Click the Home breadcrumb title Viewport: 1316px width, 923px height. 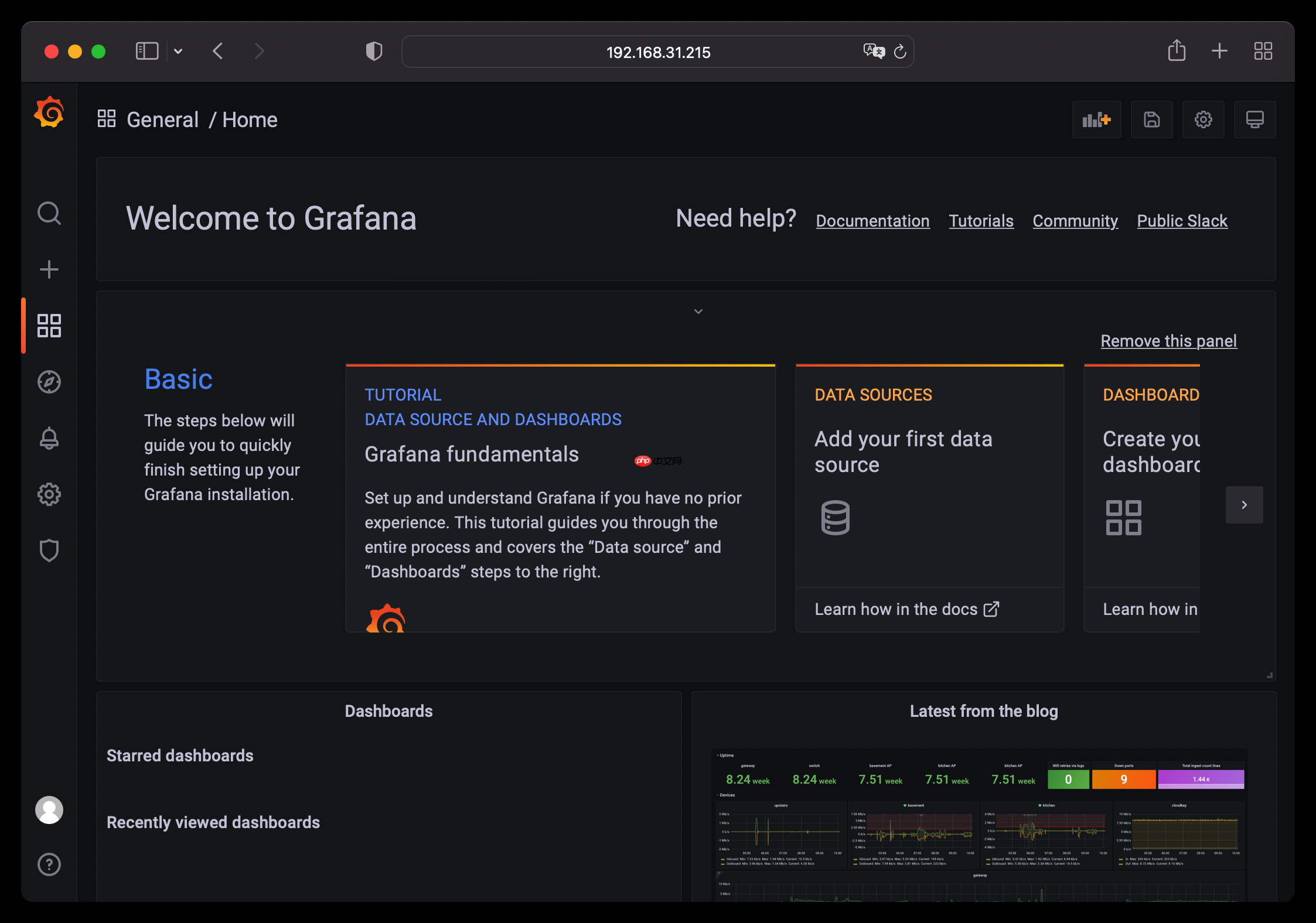[250, 119]
